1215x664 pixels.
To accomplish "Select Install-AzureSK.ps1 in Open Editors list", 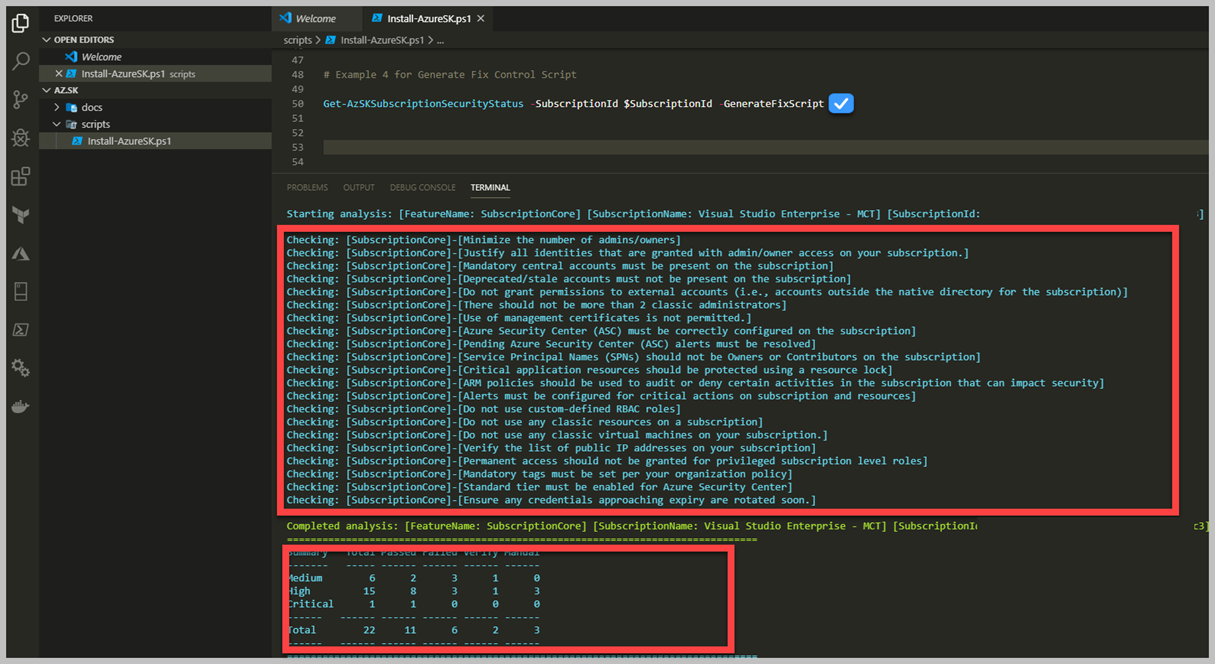I will click(155, 74).
